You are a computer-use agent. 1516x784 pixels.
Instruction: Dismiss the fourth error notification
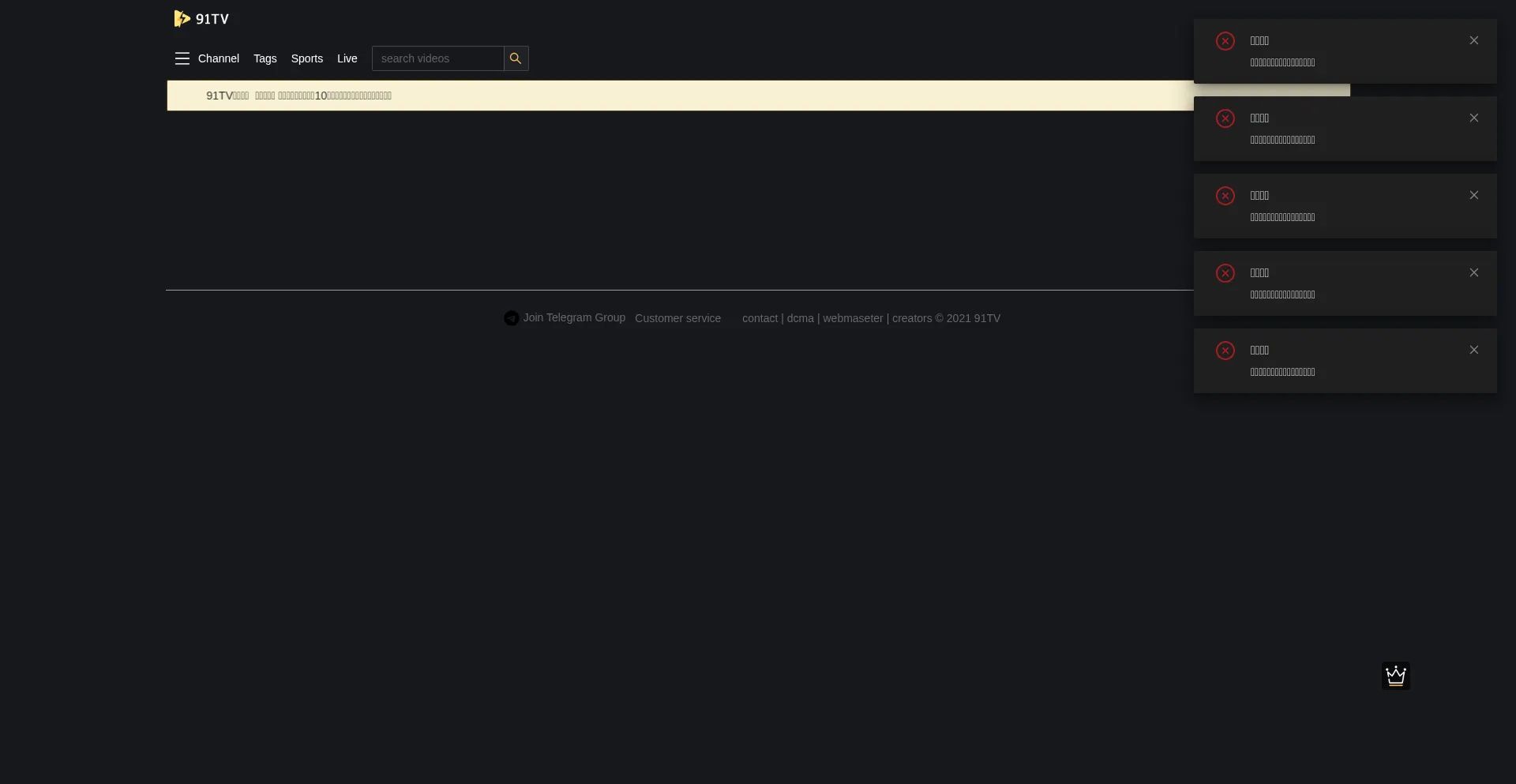click(1473, 273)
